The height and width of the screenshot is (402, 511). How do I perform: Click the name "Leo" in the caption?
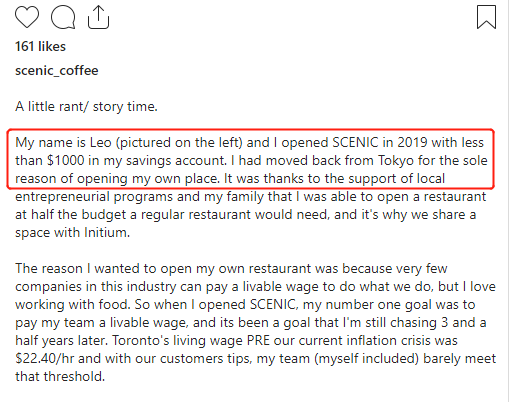coord(101,143)
